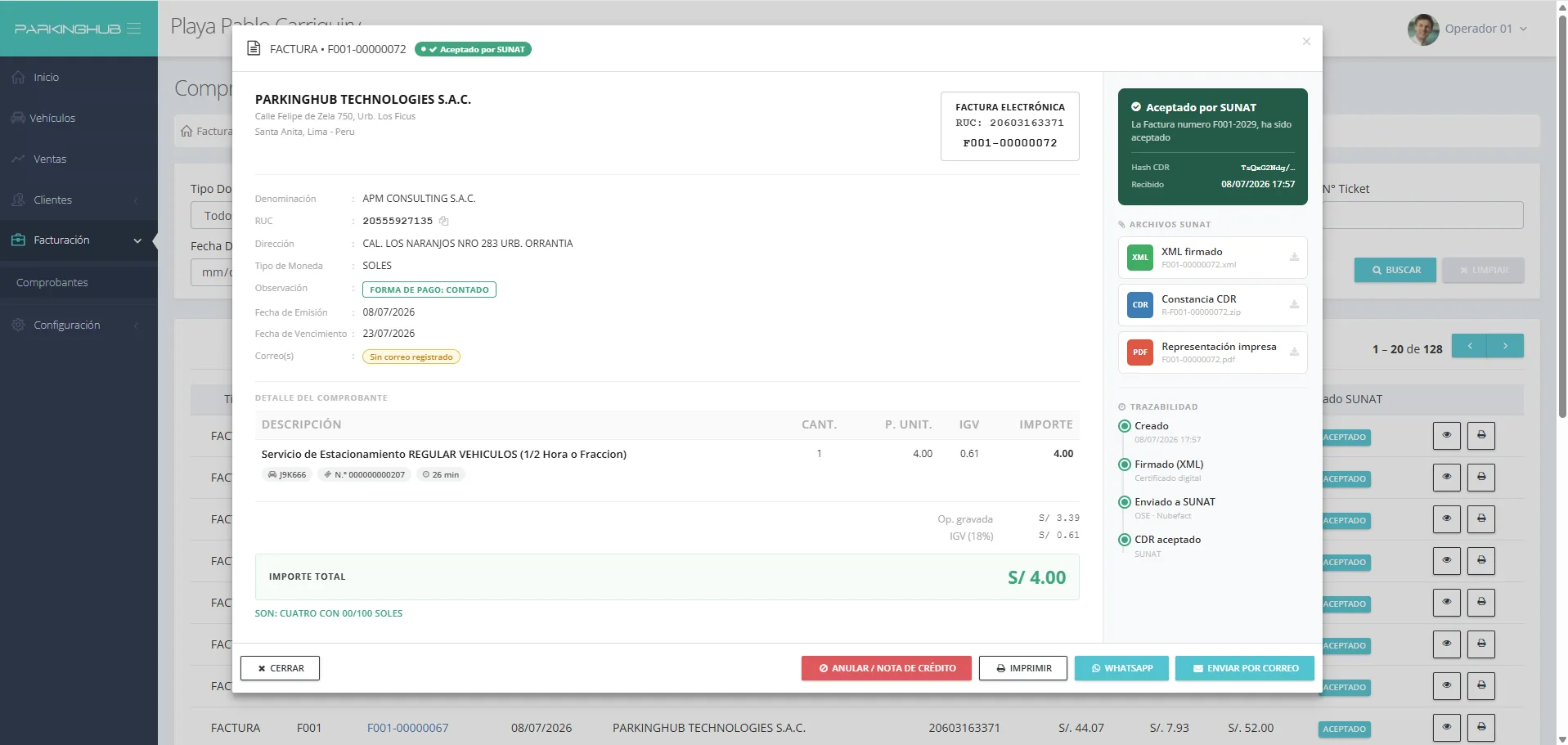
Task: Click the print icon in first table row
Action: (x=1481, y=436)
